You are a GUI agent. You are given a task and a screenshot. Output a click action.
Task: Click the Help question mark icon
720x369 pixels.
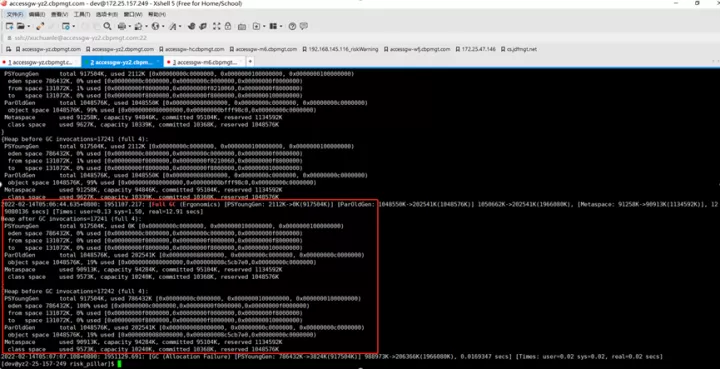(292, 27)
